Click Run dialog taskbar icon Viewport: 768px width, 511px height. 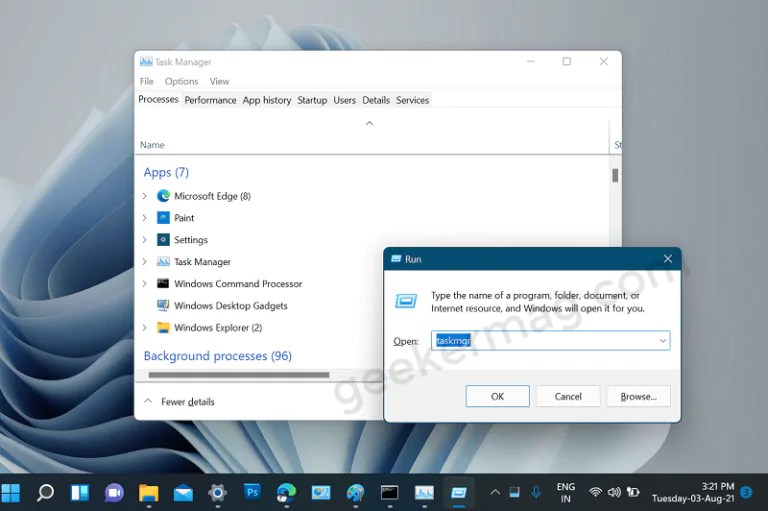pyautogui.click(x=459, y=492)
